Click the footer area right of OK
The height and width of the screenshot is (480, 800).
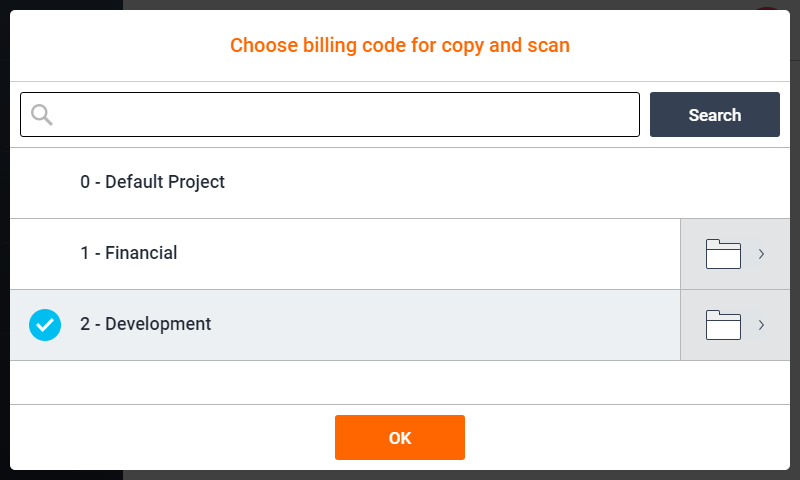pos(630,437)
